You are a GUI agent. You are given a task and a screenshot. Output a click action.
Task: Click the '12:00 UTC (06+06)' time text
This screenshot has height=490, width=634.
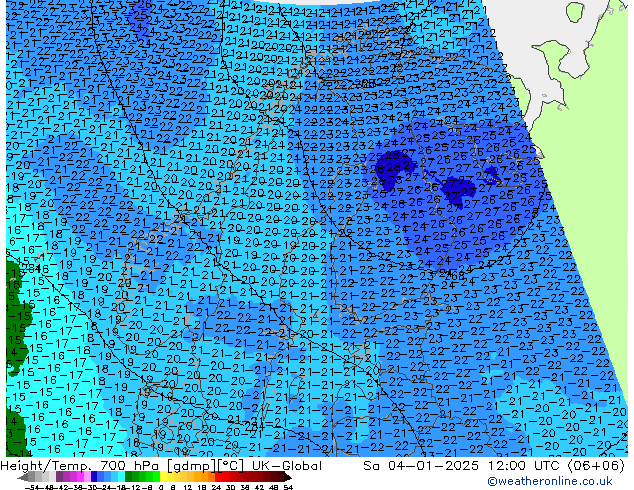[556, 466]
